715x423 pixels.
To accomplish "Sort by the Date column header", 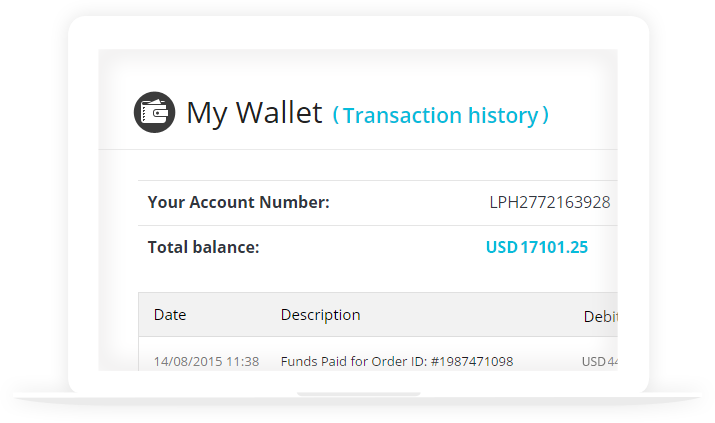I will 170,315.
